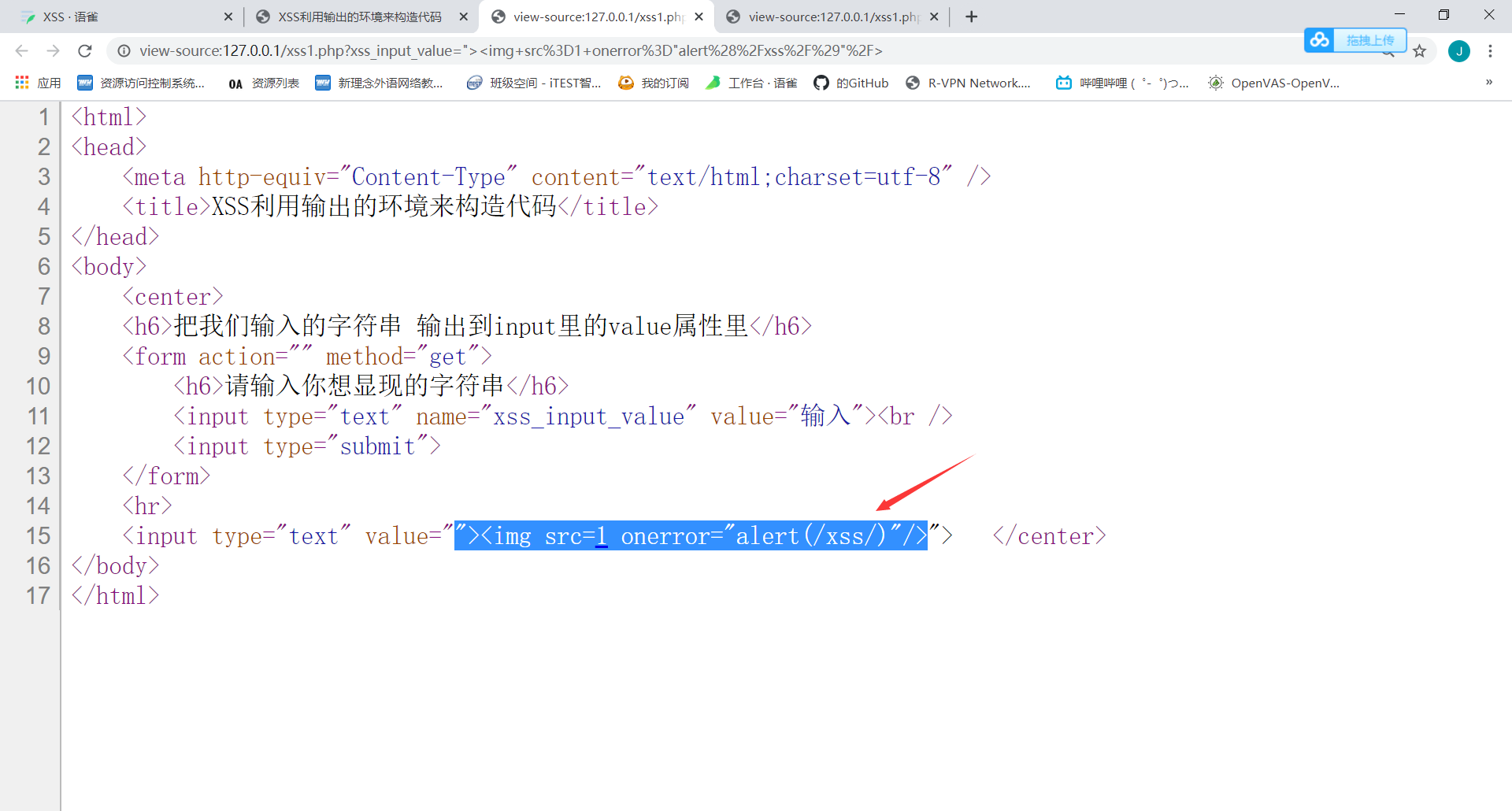Open the 班级空间 - iTEST bookmark
Screen dimensions: 1512x811
533,83
